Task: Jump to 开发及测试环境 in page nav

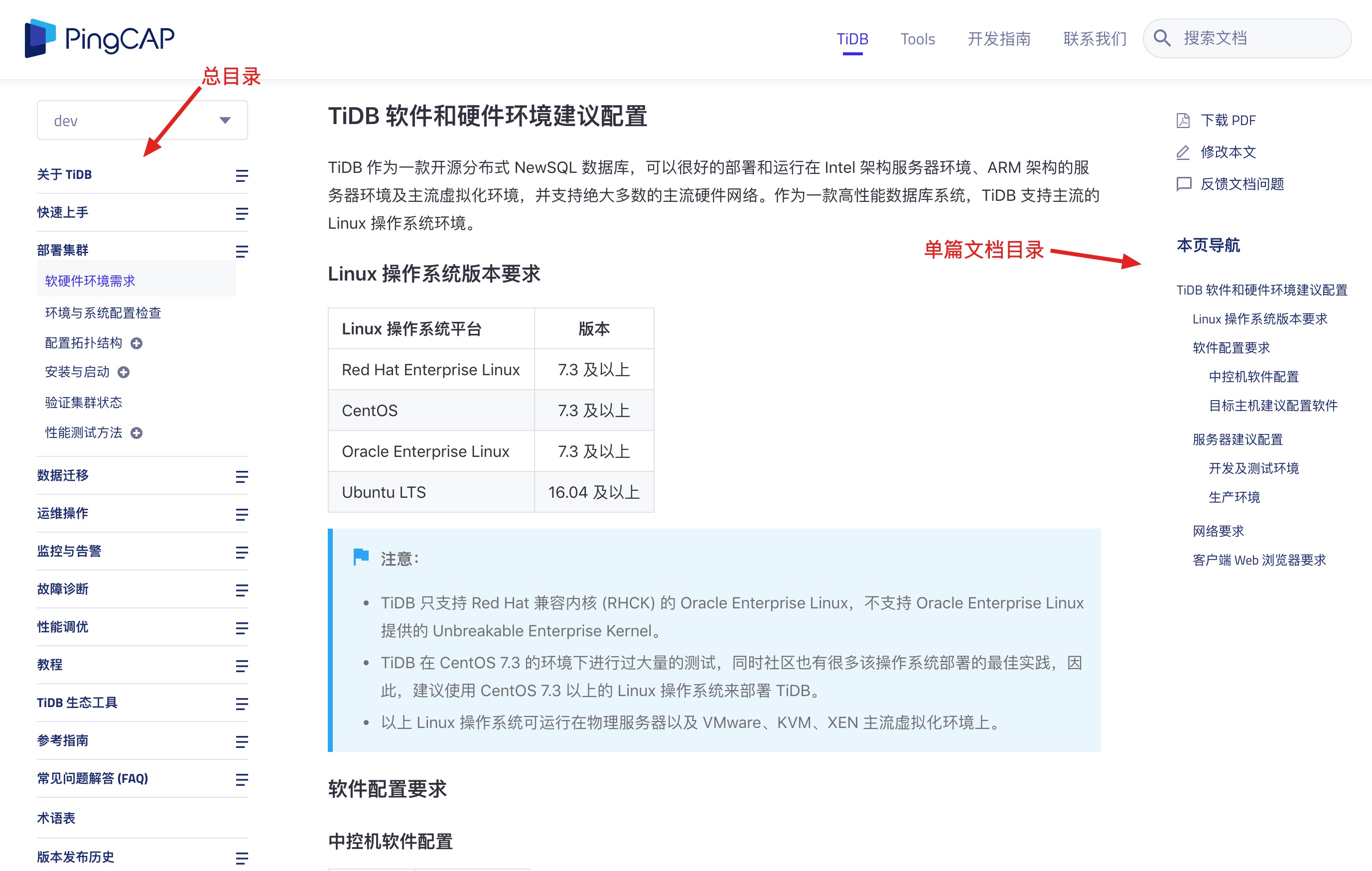Action: point(1253,468)
